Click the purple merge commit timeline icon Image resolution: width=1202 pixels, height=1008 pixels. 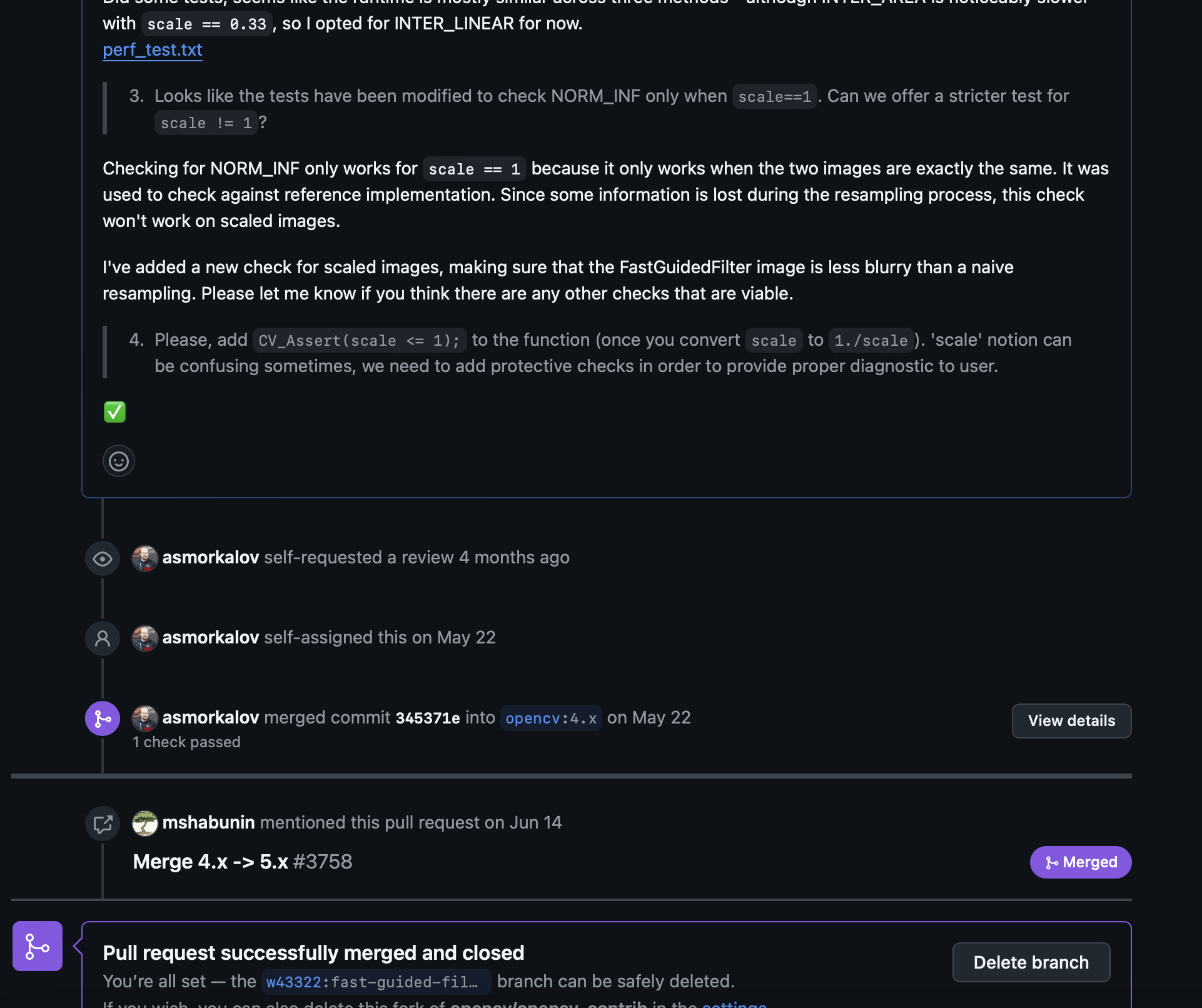pos(102,718)
